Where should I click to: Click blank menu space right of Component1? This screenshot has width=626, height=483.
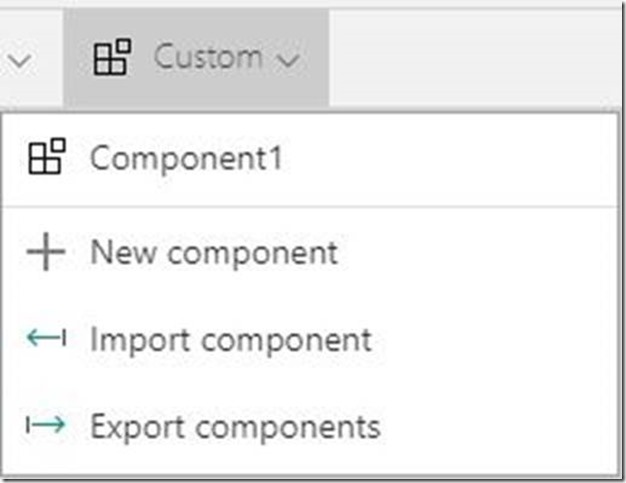click(x=450, y=158)
